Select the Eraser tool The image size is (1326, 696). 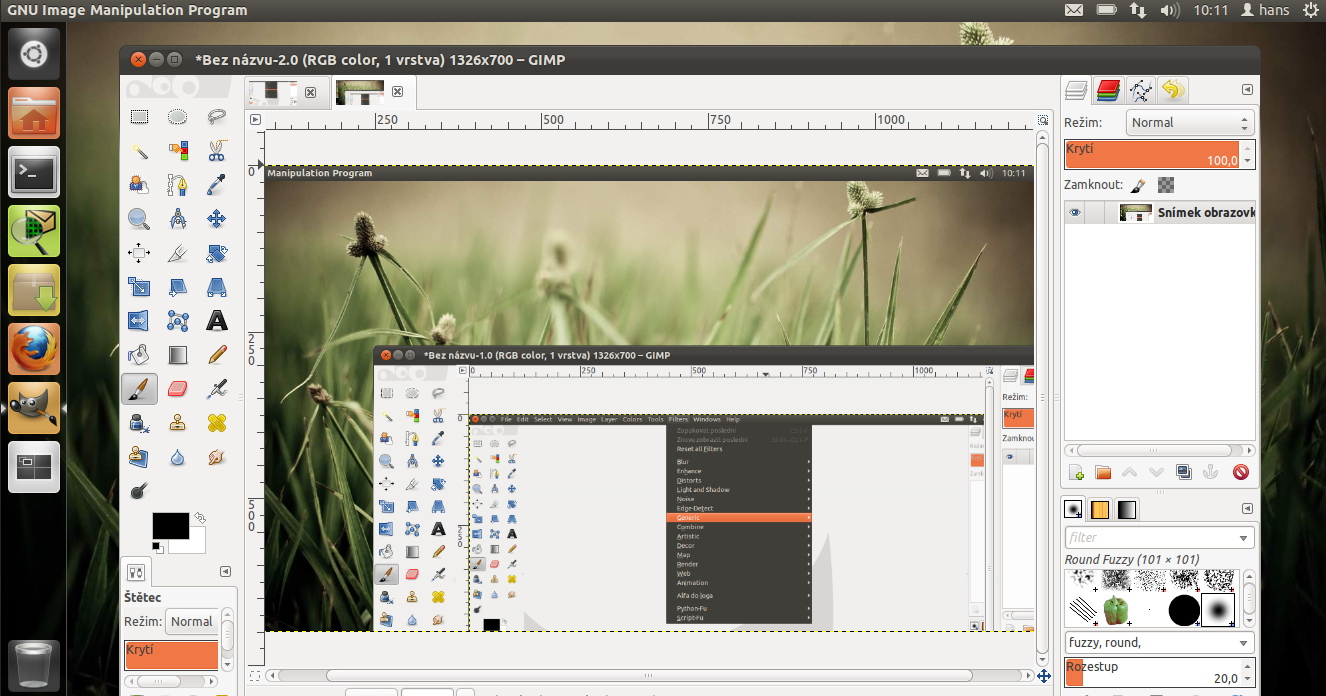point(177,389)
